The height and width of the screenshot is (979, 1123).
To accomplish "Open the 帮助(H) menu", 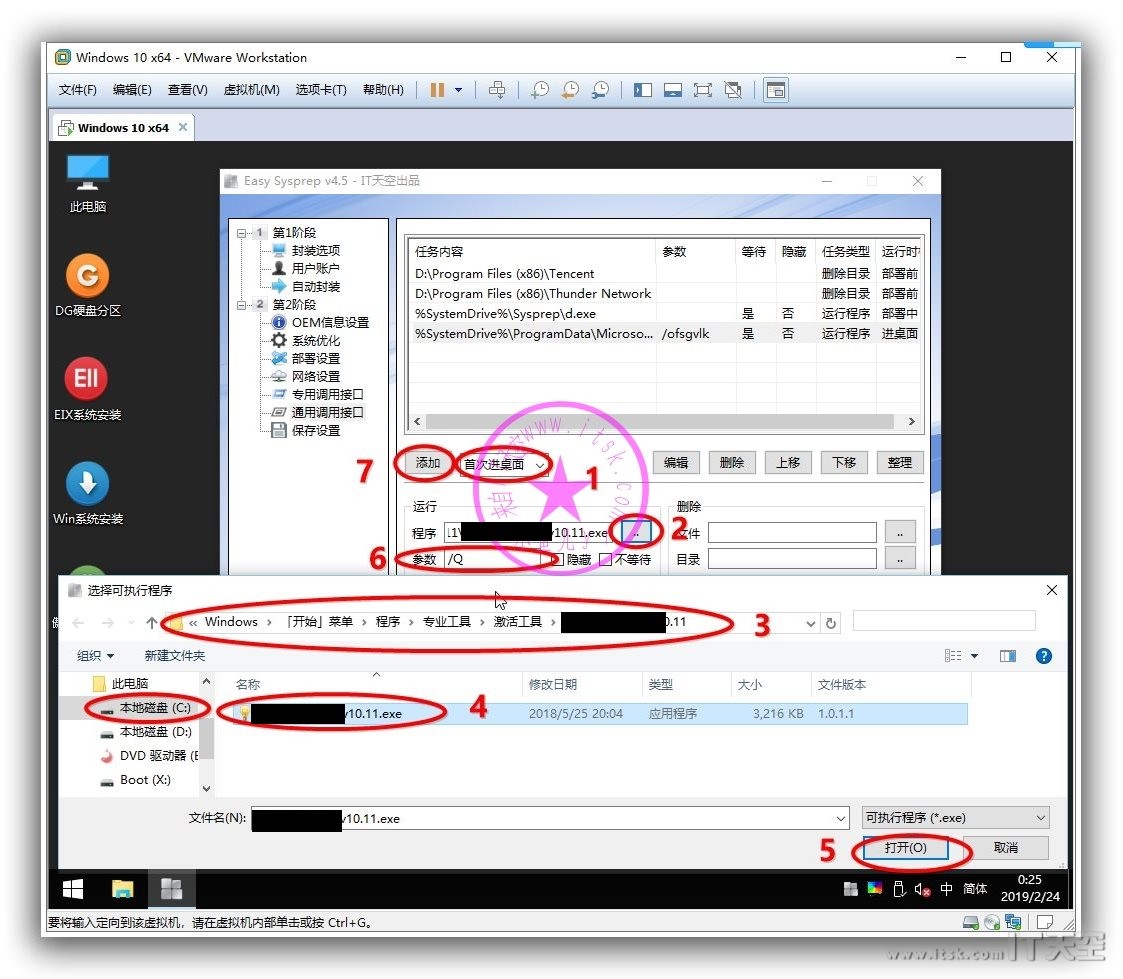I will (383, 90).
